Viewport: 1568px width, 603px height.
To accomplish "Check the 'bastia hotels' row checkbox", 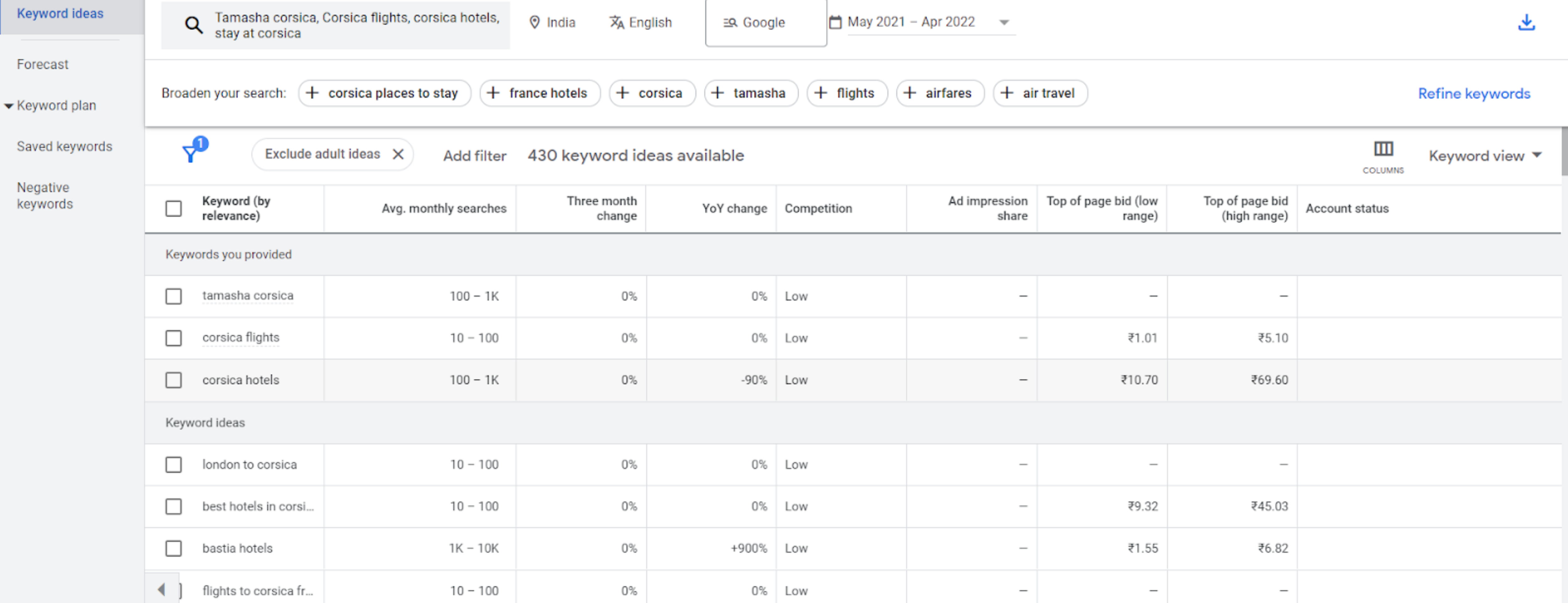I will [174, 549].
